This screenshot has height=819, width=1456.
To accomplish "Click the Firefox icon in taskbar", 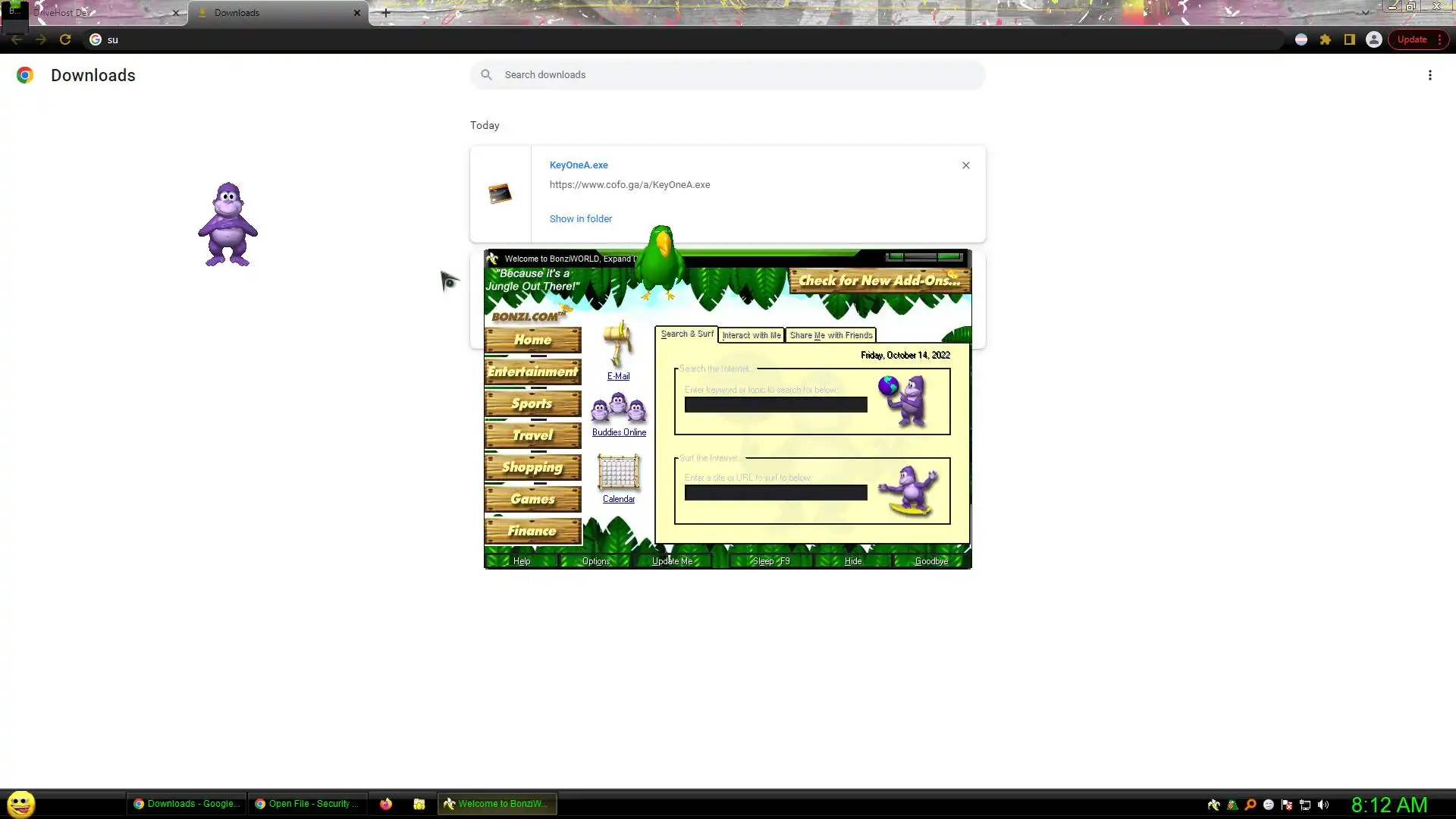I will (x=386, y=804).
